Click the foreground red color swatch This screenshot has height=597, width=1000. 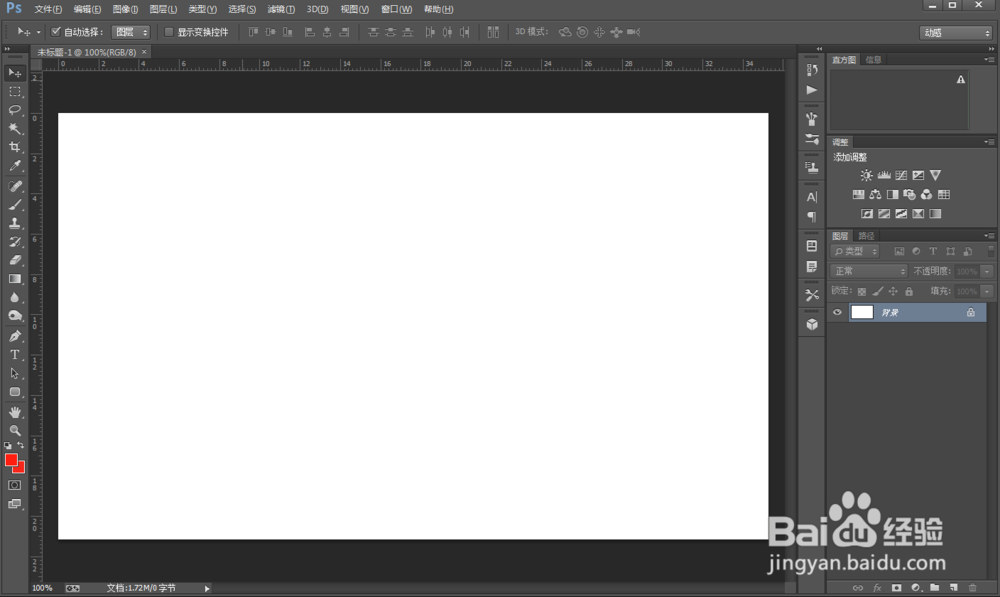point(11,460)
